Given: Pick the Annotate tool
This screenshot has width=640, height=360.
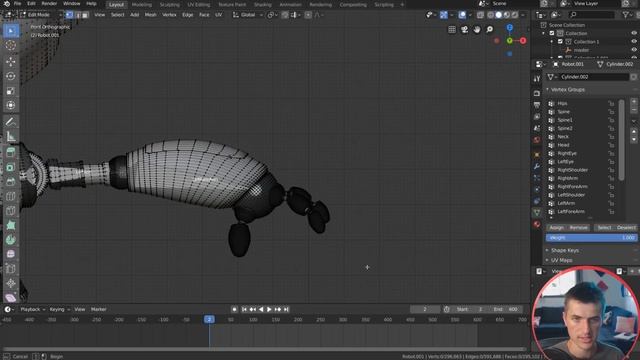Looking at the screenshot, I should (x=11, y=122).
